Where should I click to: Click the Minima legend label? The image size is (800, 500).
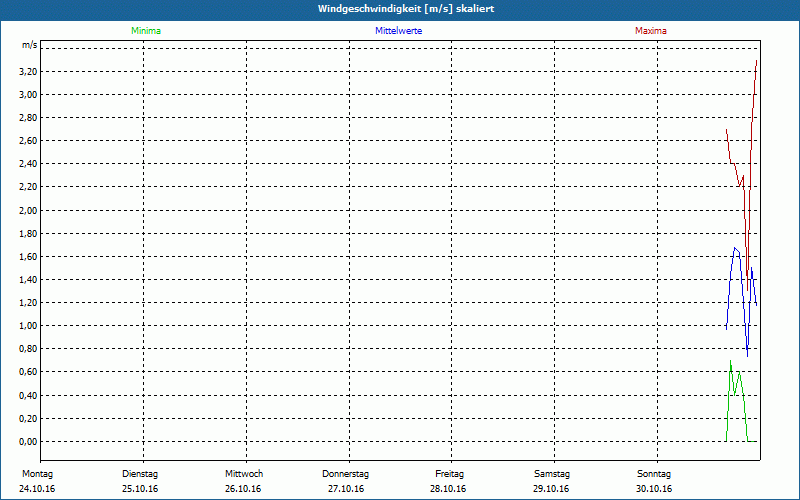coord(146,31)
